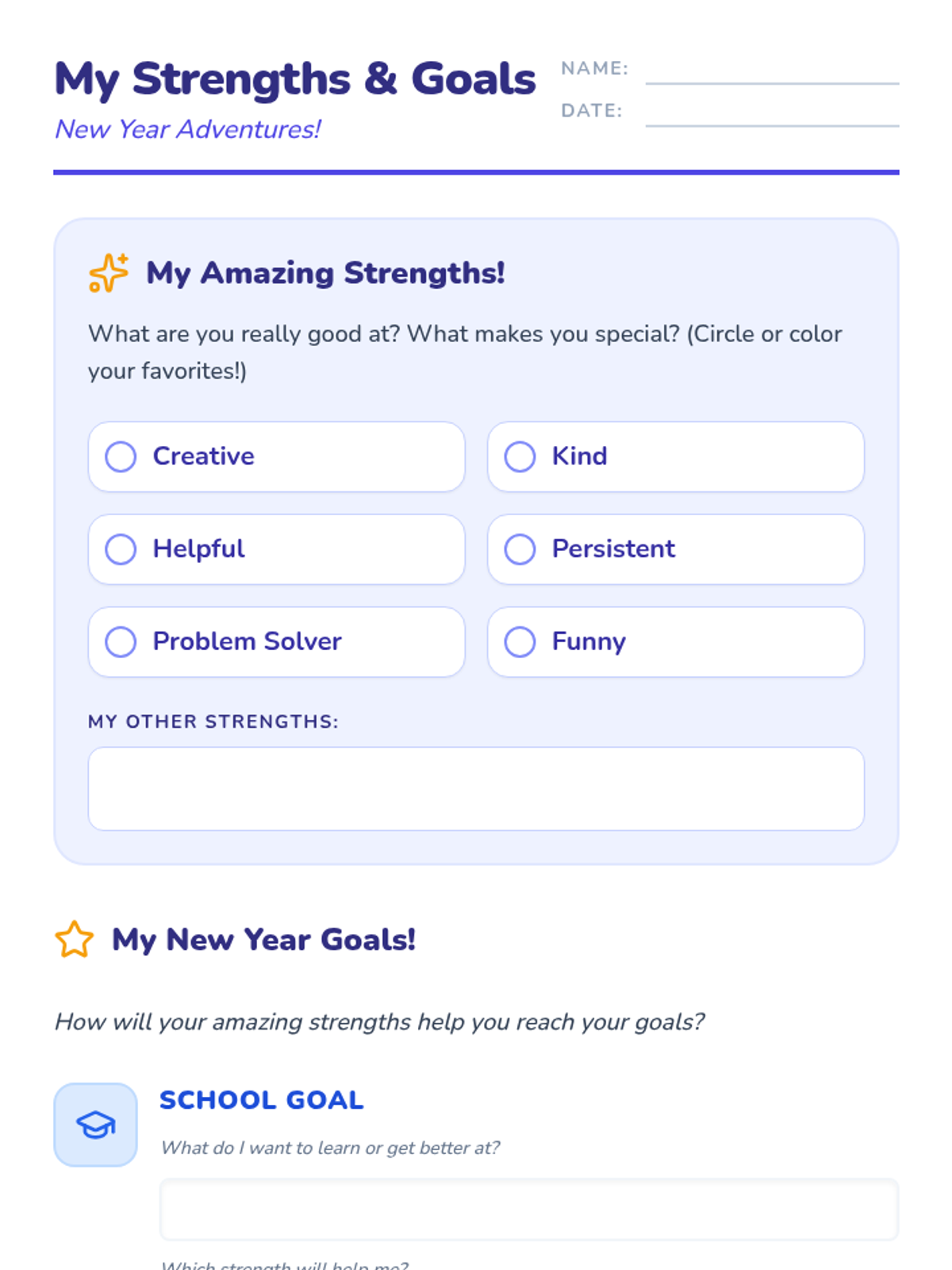
Task: Click the Name line field
Action: pos(771,71)
